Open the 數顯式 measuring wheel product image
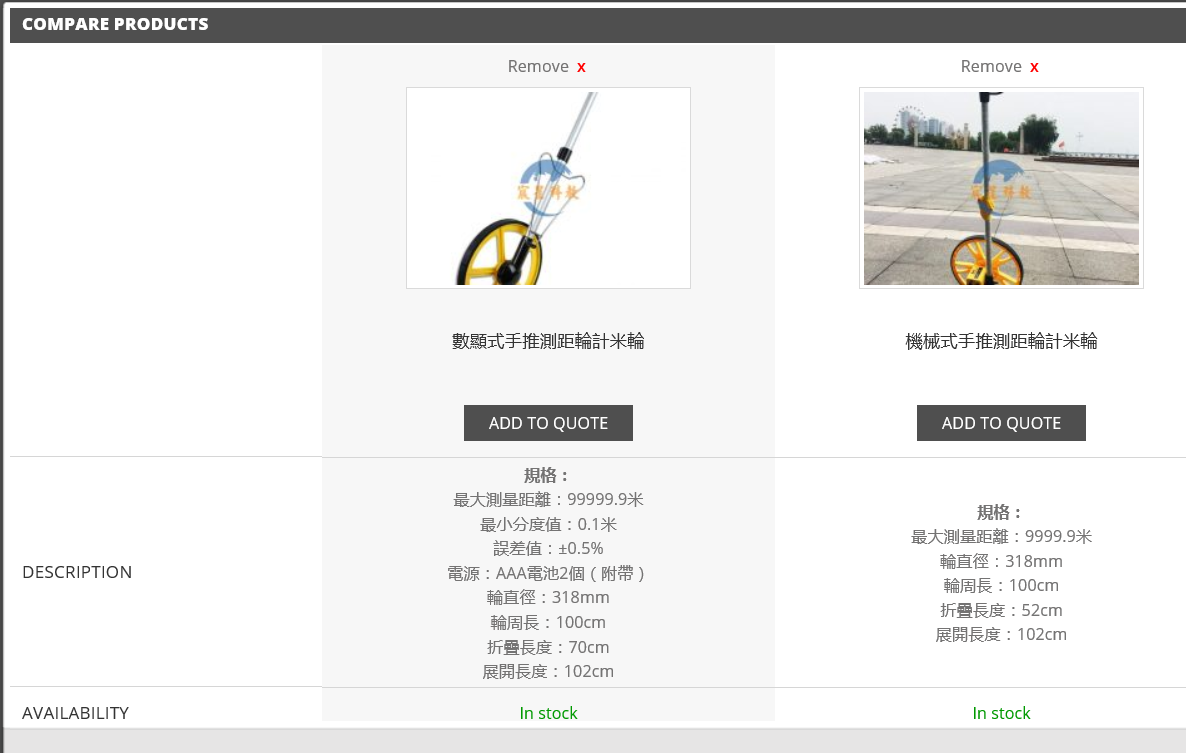1186x753 pixels. point(548,188)
